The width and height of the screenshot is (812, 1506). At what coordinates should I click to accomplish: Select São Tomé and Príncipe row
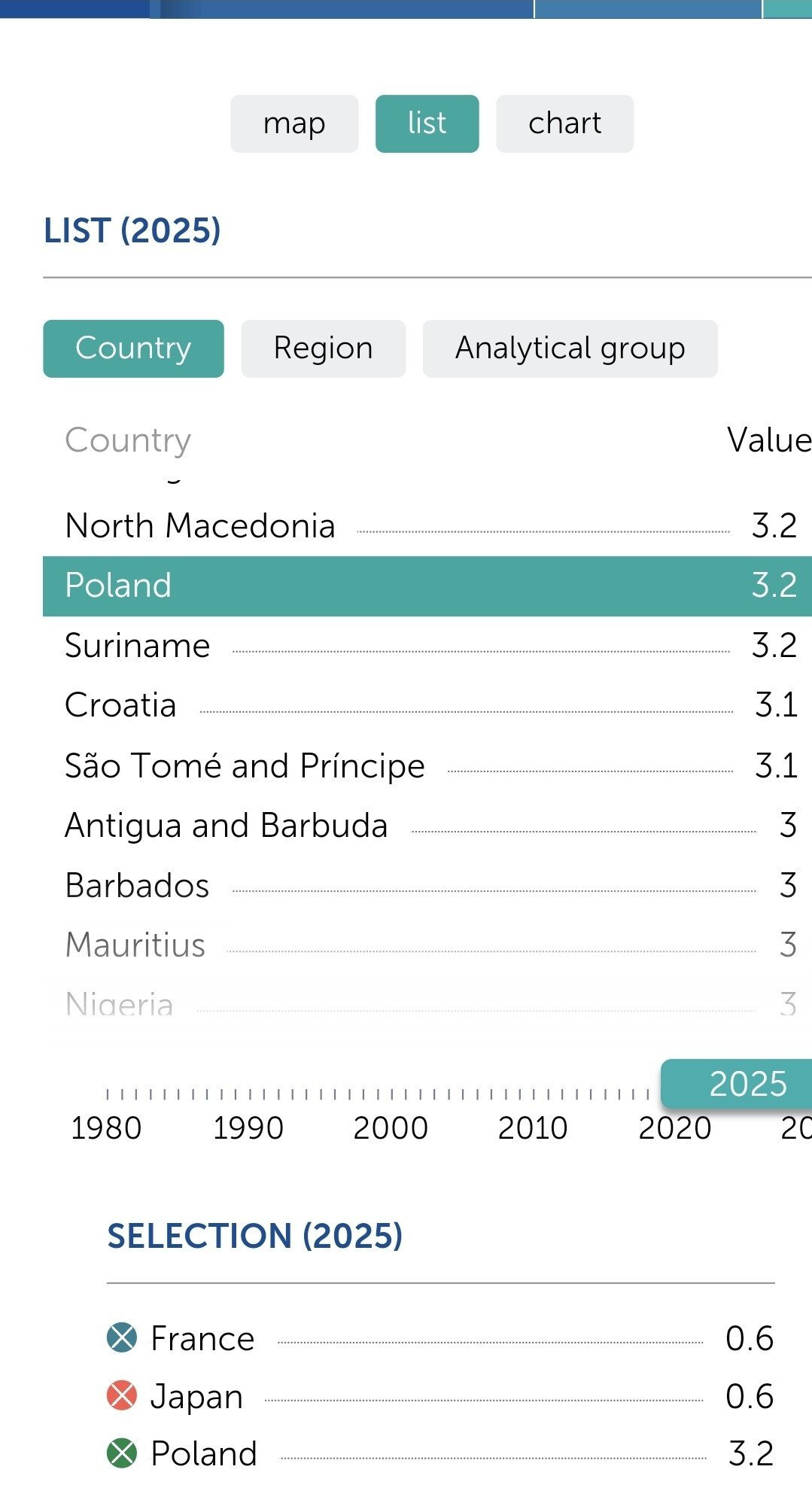tap(245, 766)
